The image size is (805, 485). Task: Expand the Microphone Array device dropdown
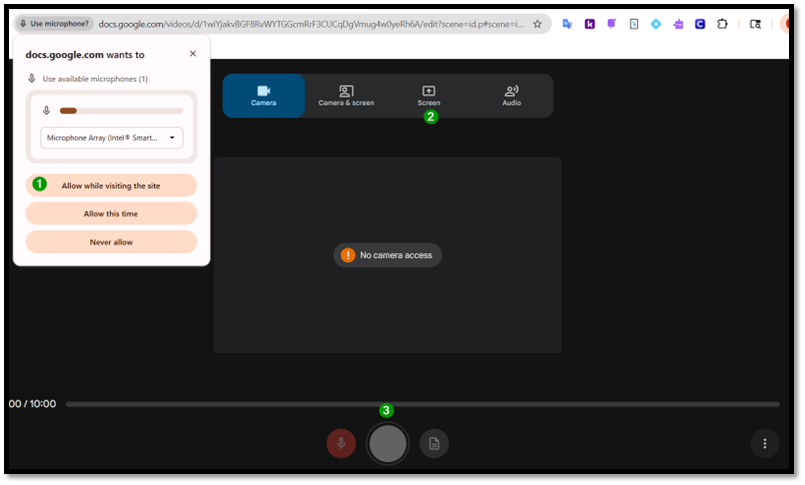pos(111,138)
